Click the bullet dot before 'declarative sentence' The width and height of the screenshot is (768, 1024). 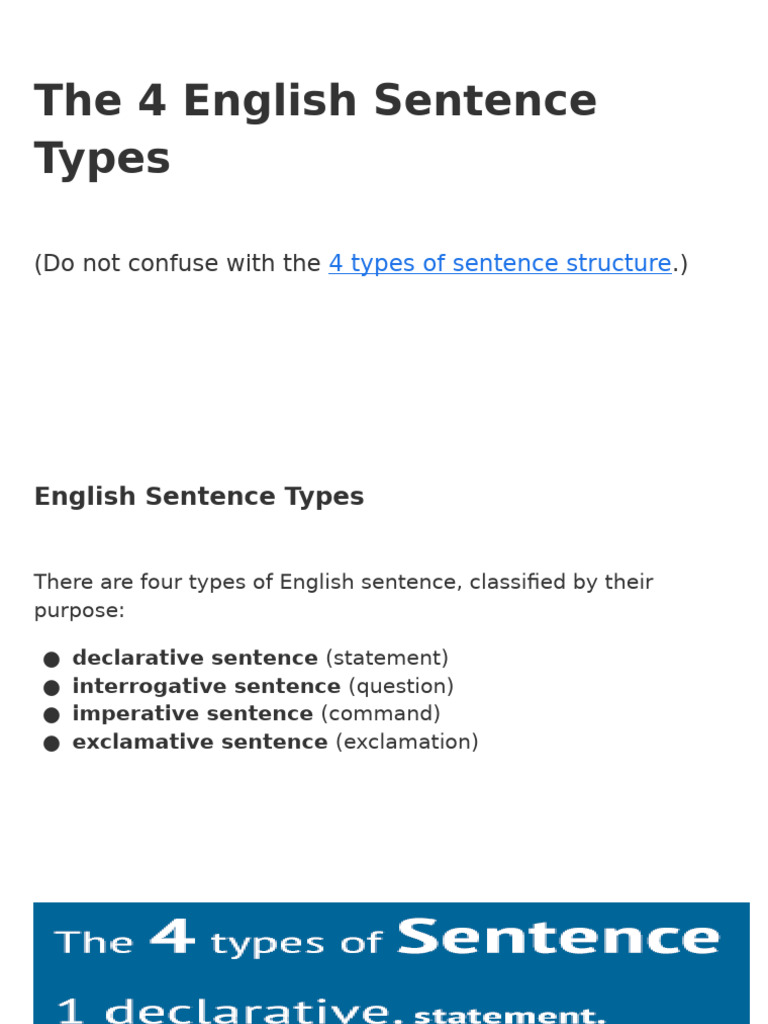click(51, 659)
